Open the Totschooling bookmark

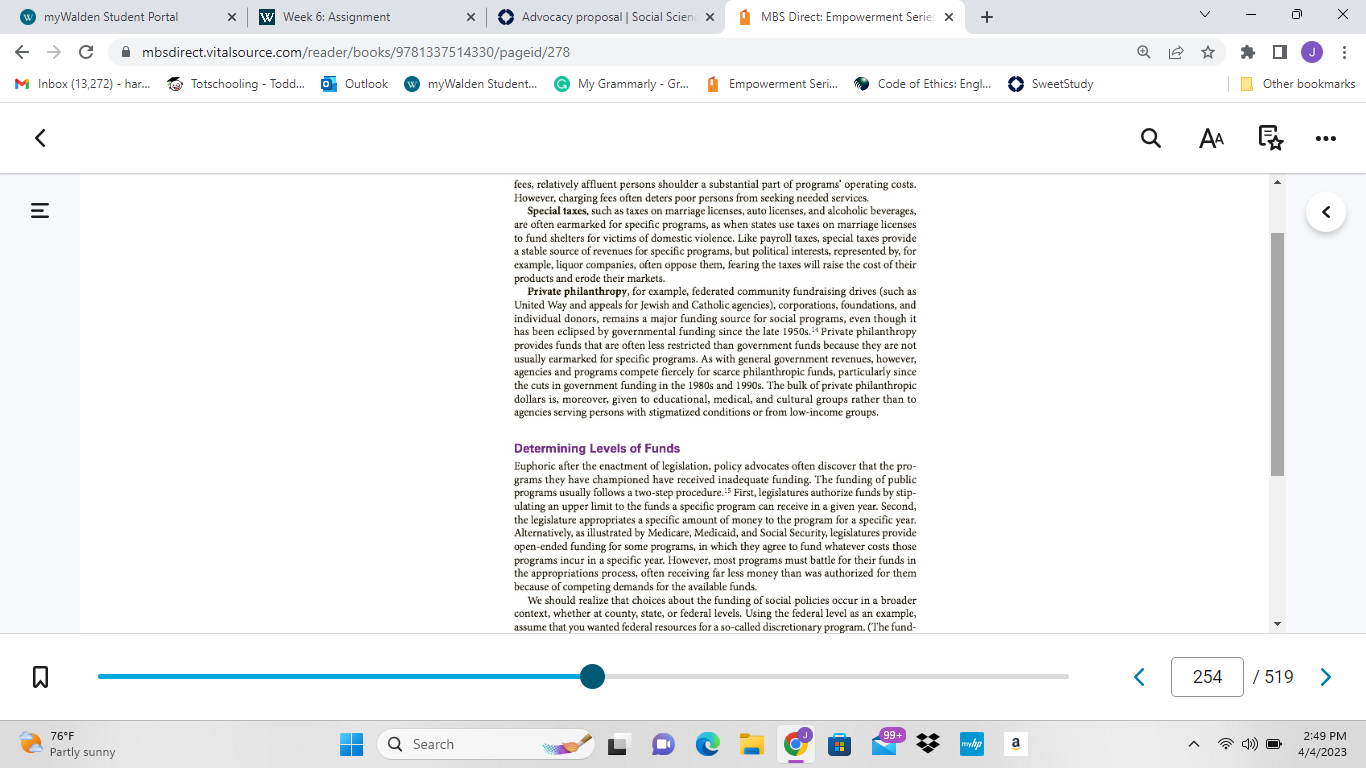tap(237, 84)
